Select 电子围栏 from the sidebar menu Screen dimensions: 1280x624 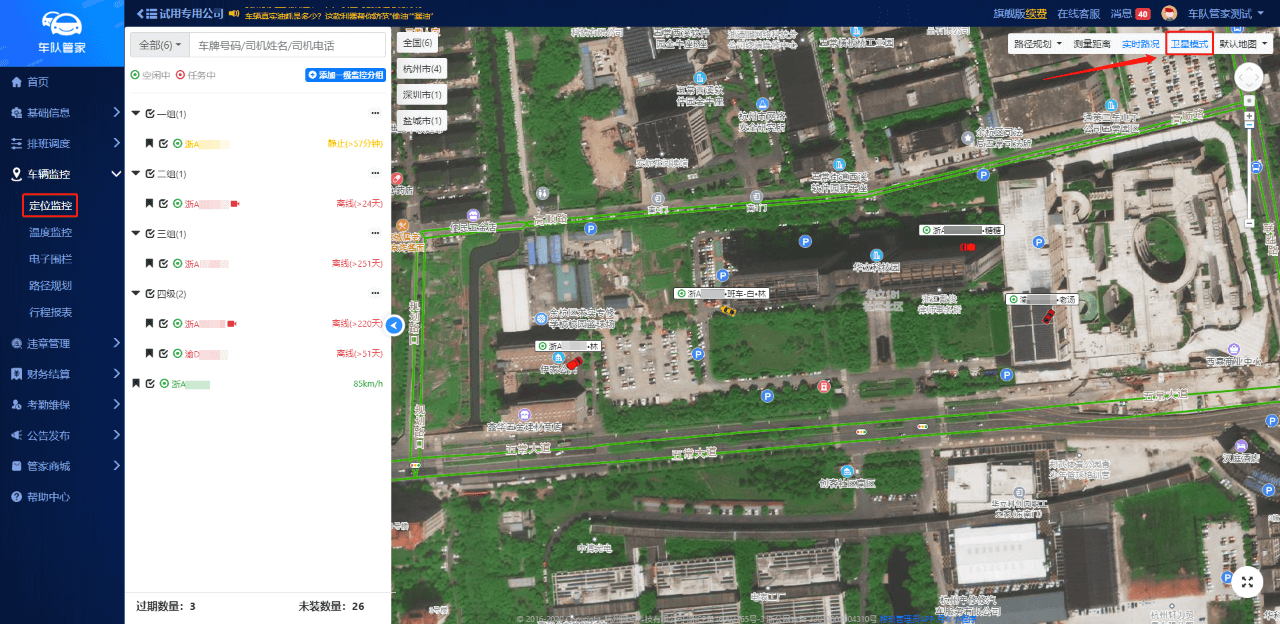50,259
